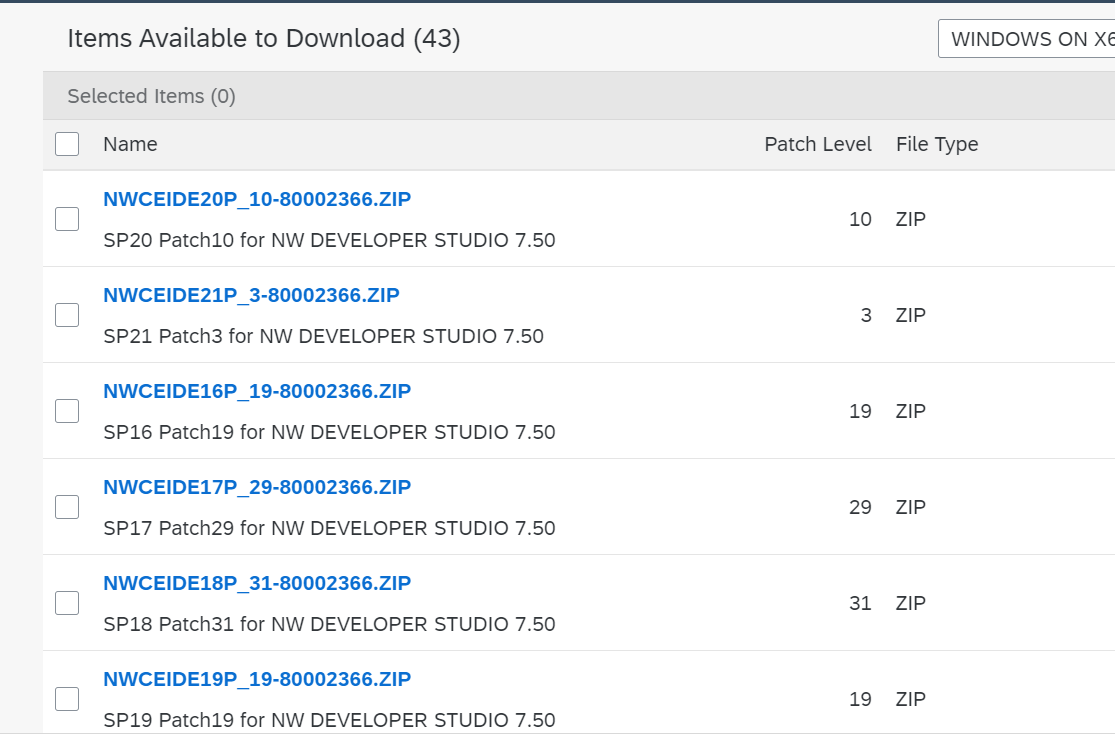The image size is (1115, 754).
Task: Click the File Type column header
Action: point(937,144)
